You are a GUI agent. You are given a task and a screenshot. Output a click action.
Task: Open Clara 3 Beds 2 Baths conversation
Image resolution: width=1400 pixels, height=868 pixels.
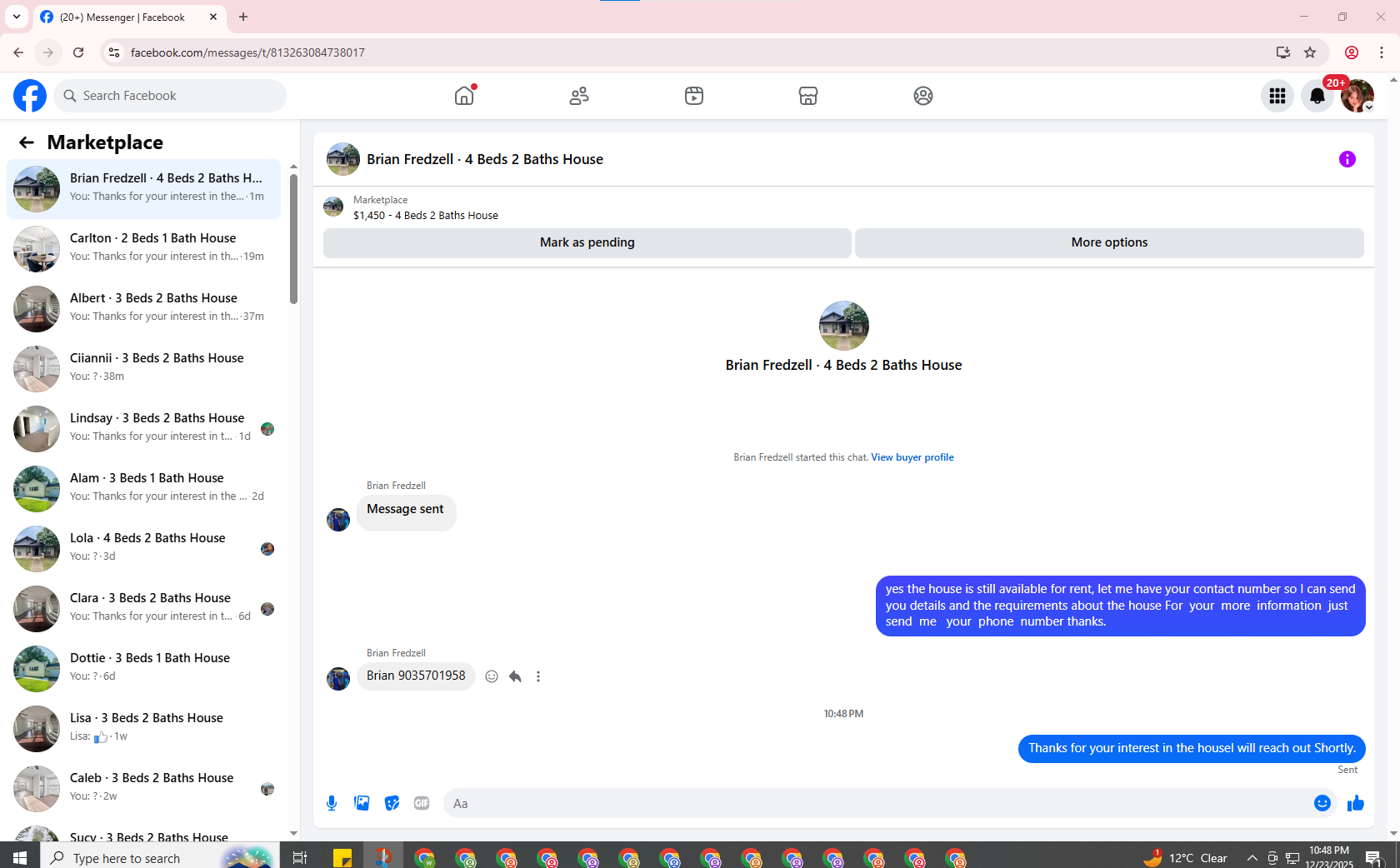coord(143,607)
